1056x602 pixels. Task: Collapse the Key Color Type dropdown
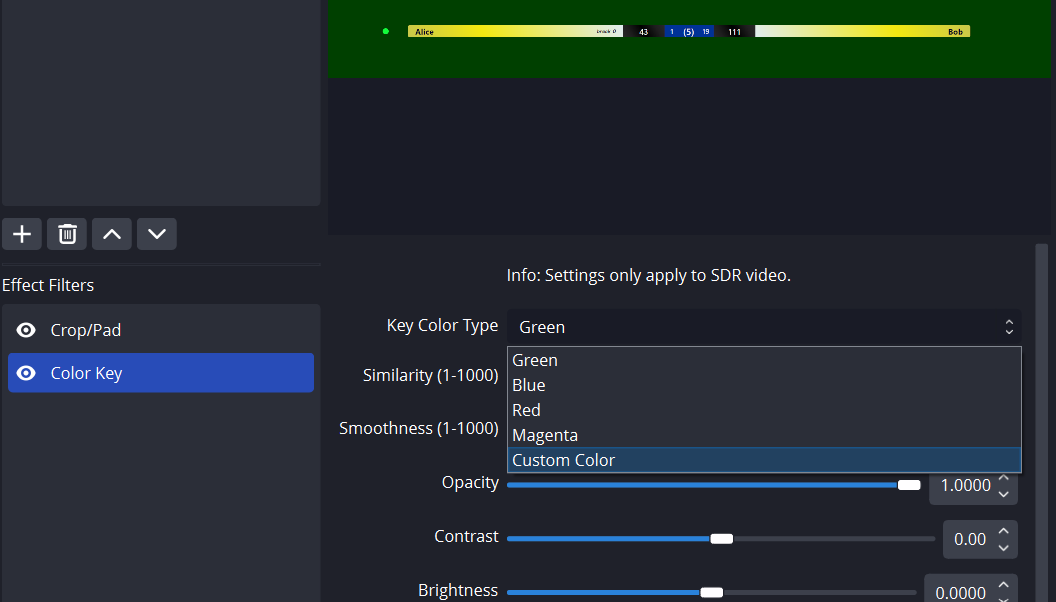pos(764,327)
